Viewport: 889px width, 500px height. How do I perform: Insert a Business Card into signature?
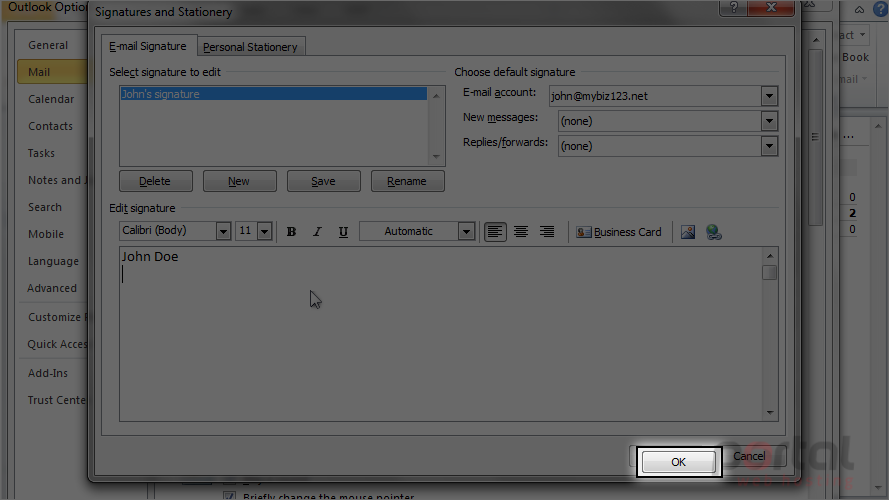point(619,232)
